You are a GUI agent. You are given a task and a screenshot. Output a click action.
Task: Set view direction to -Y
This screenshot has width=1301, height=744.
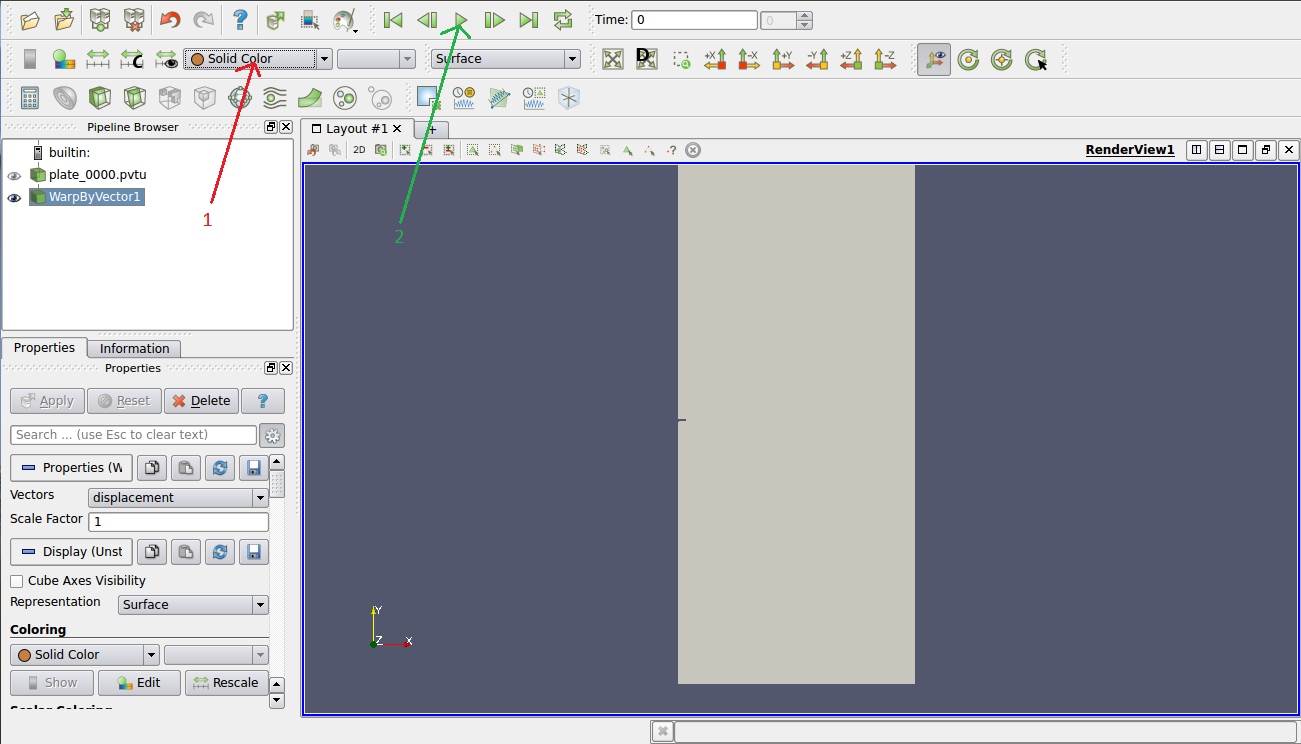point(817,59)
